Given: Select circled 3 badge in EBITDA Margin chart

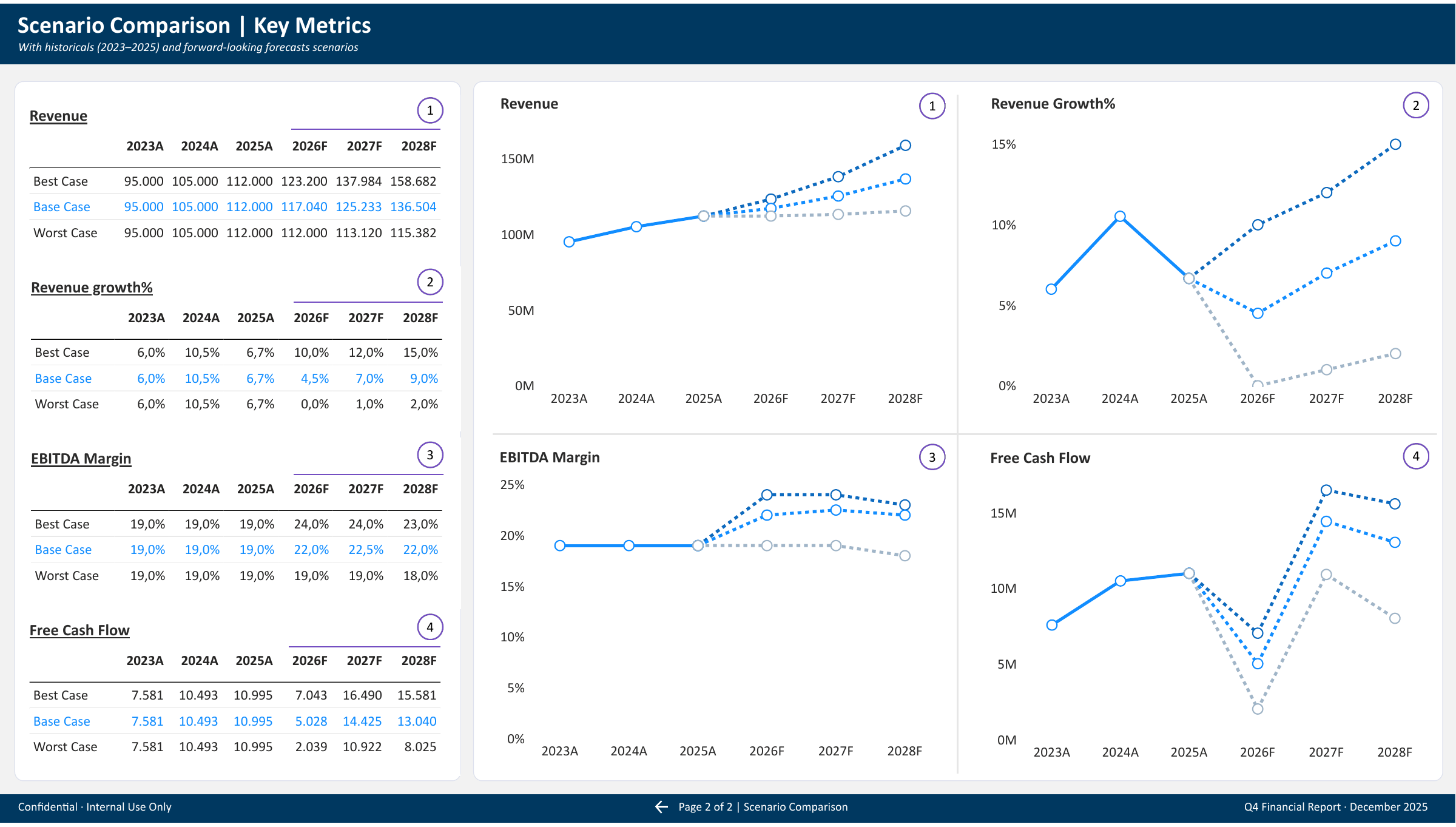Looking at the screenshot, I should coord(932,457).
